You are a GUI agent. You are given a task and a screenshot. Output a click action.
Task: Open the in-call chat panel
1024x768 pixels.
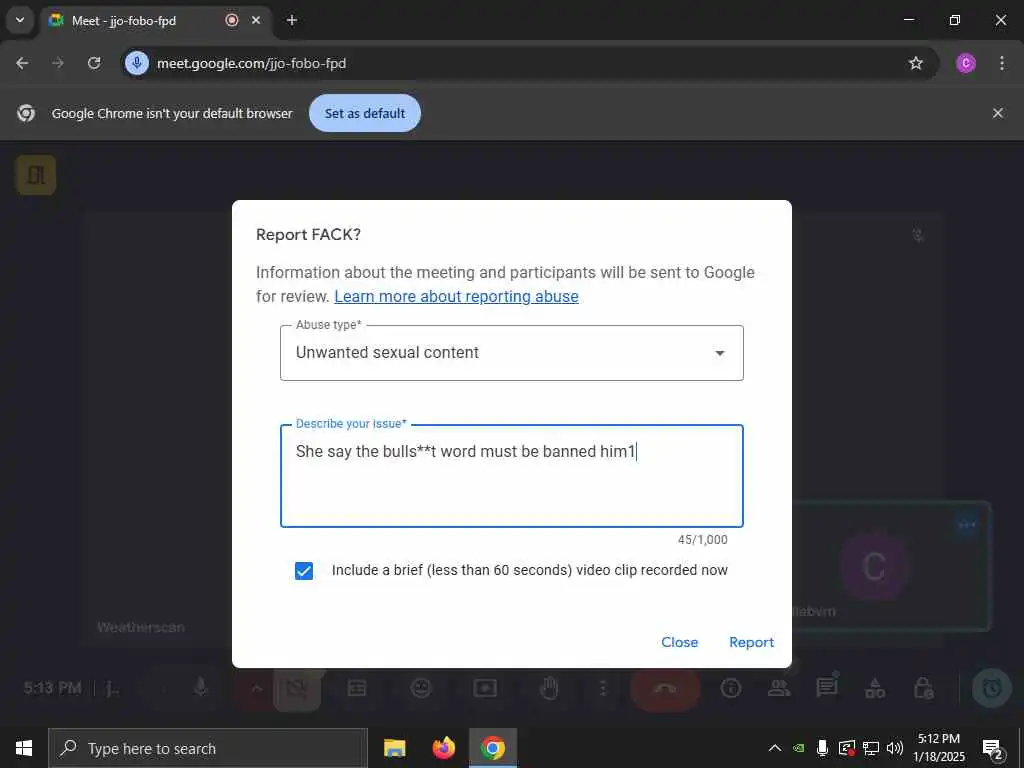tap(827, 686)
